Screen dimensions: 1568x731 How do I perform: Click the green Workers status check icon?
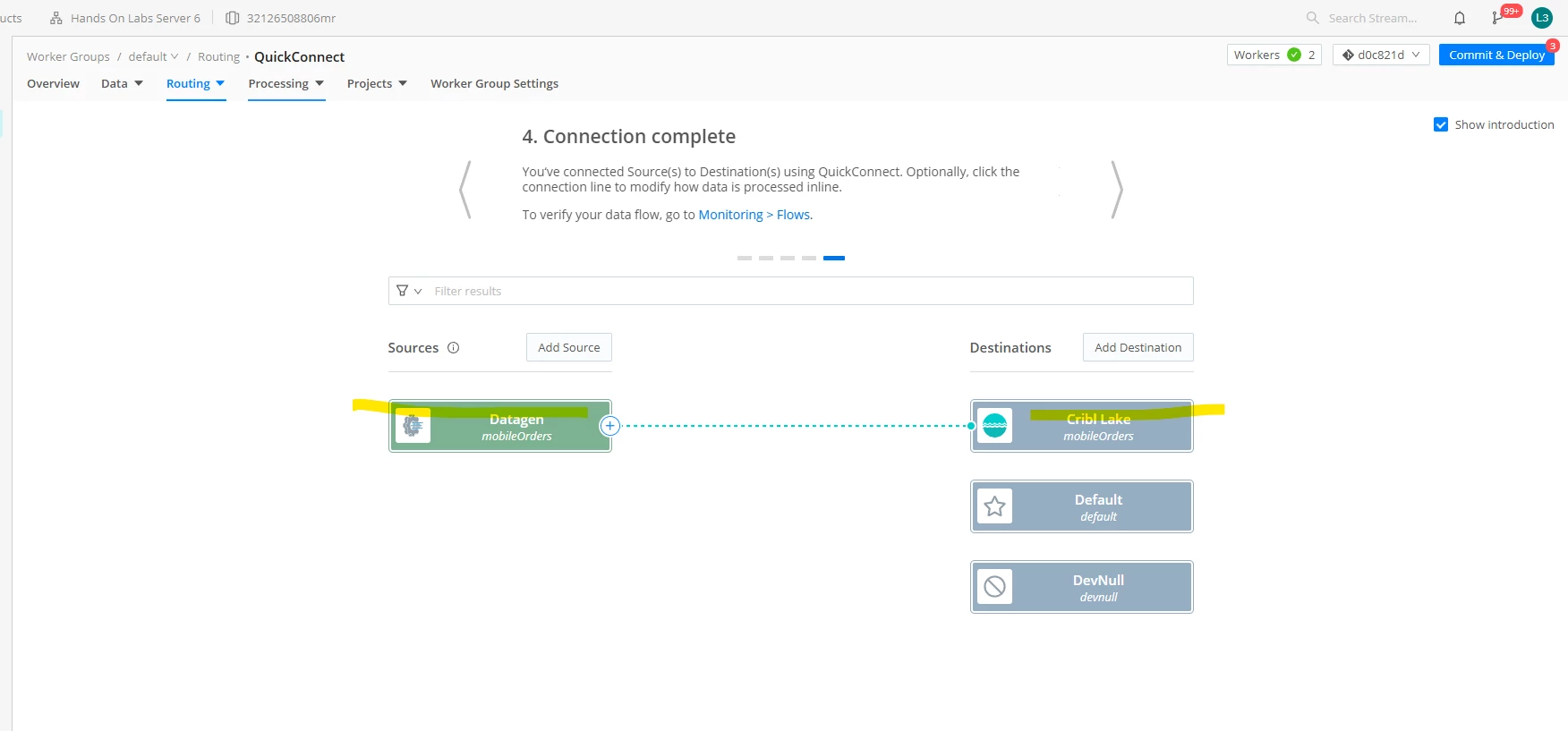(1294, 55)
